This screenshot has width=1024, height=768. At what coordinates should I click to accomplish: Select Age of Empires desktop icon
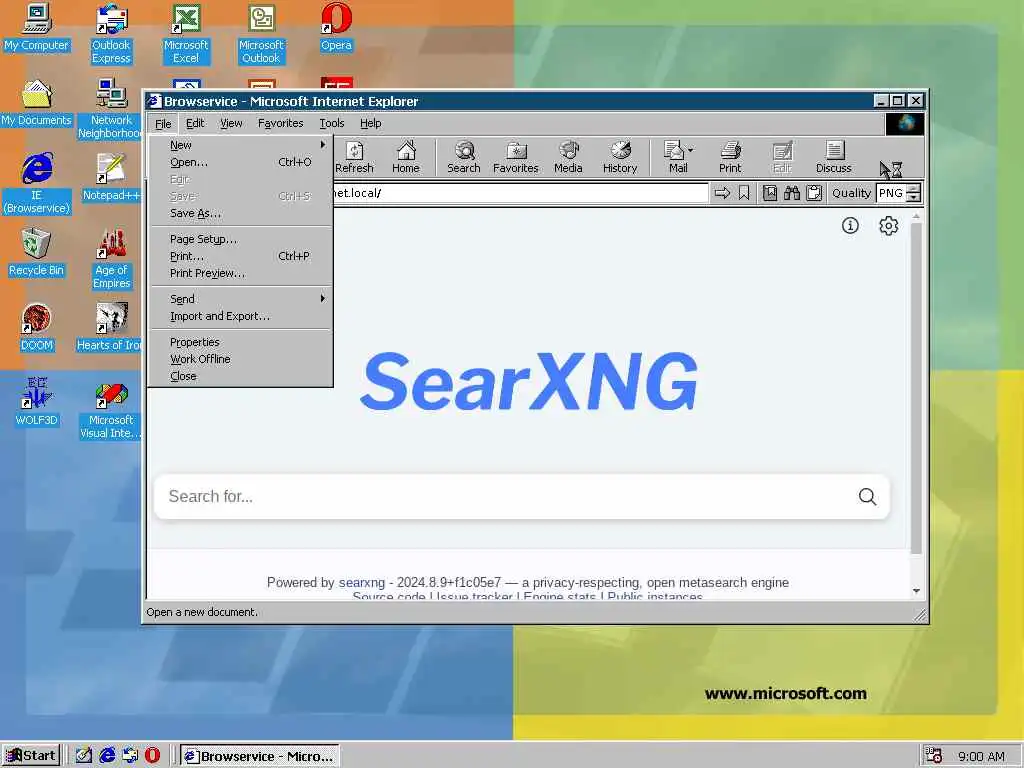click(111, 259)
